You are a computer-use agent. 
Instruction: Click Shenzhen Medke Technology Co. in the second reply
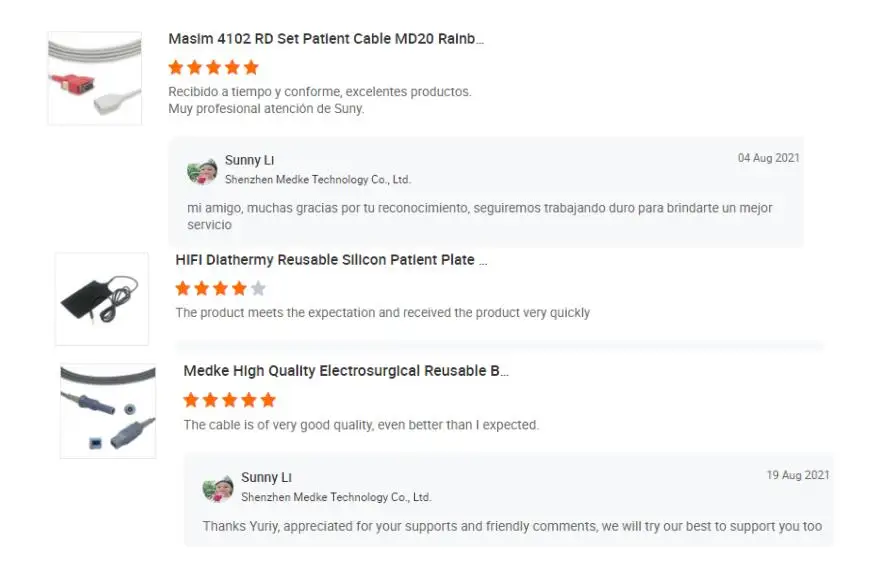point(335,497)
